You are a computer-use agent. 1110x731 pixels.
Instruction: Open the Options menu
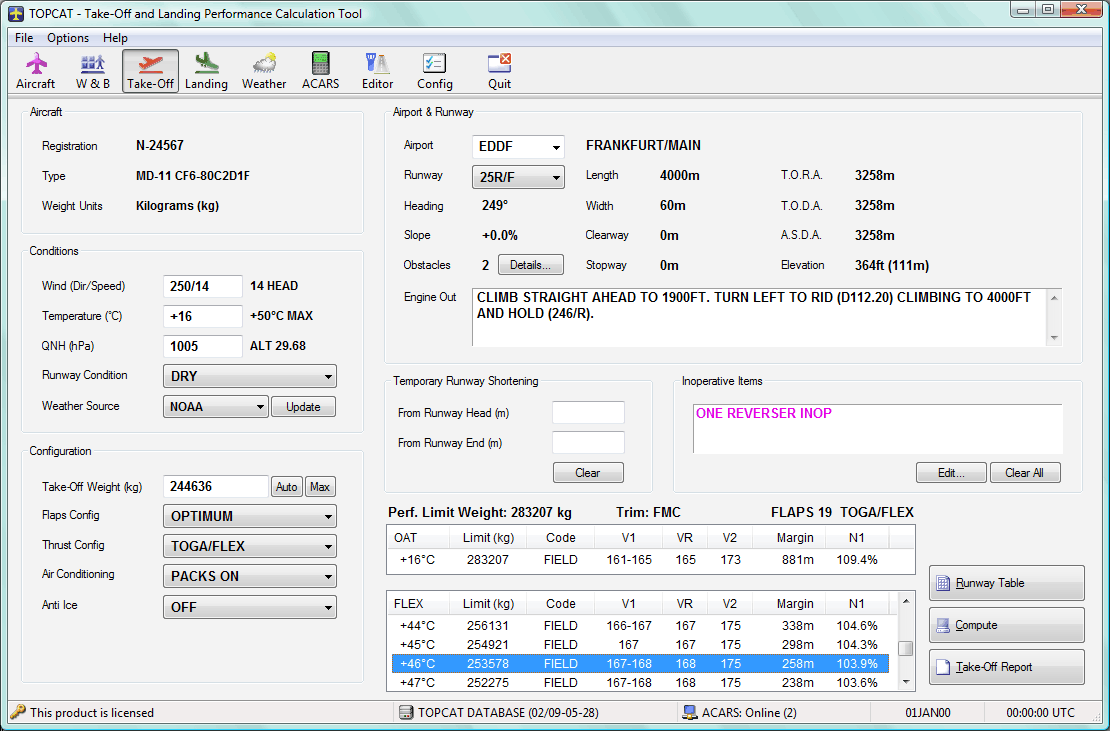point(68,38)
